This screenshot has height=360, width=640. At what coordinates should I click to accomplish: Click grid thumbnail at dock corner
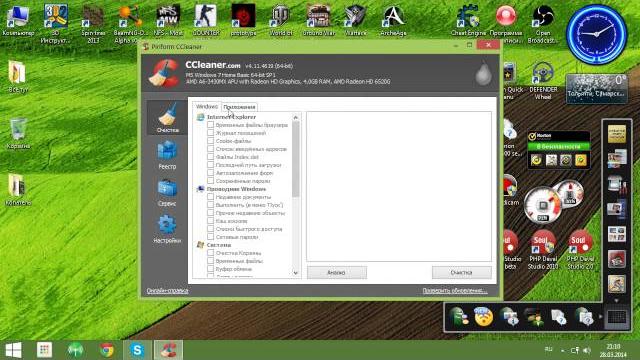coord(616,316)
